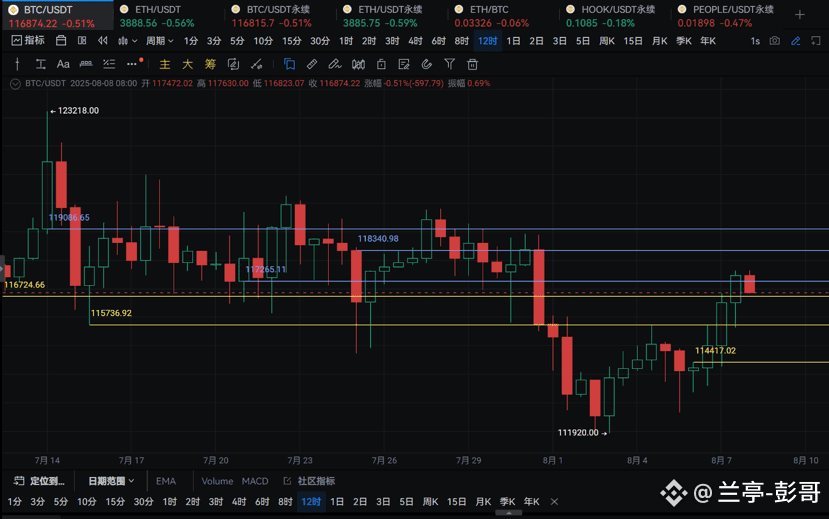The width and height of the screenshot is (829, 519).
Task: Select 4时 in top timeframe bar
Action: point(415,41)
